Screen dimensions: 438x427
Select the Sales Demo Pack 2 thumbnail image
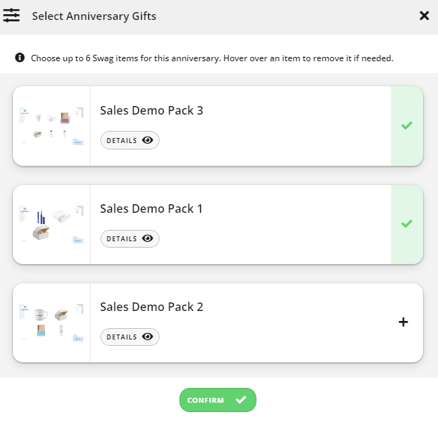(52, 322)
